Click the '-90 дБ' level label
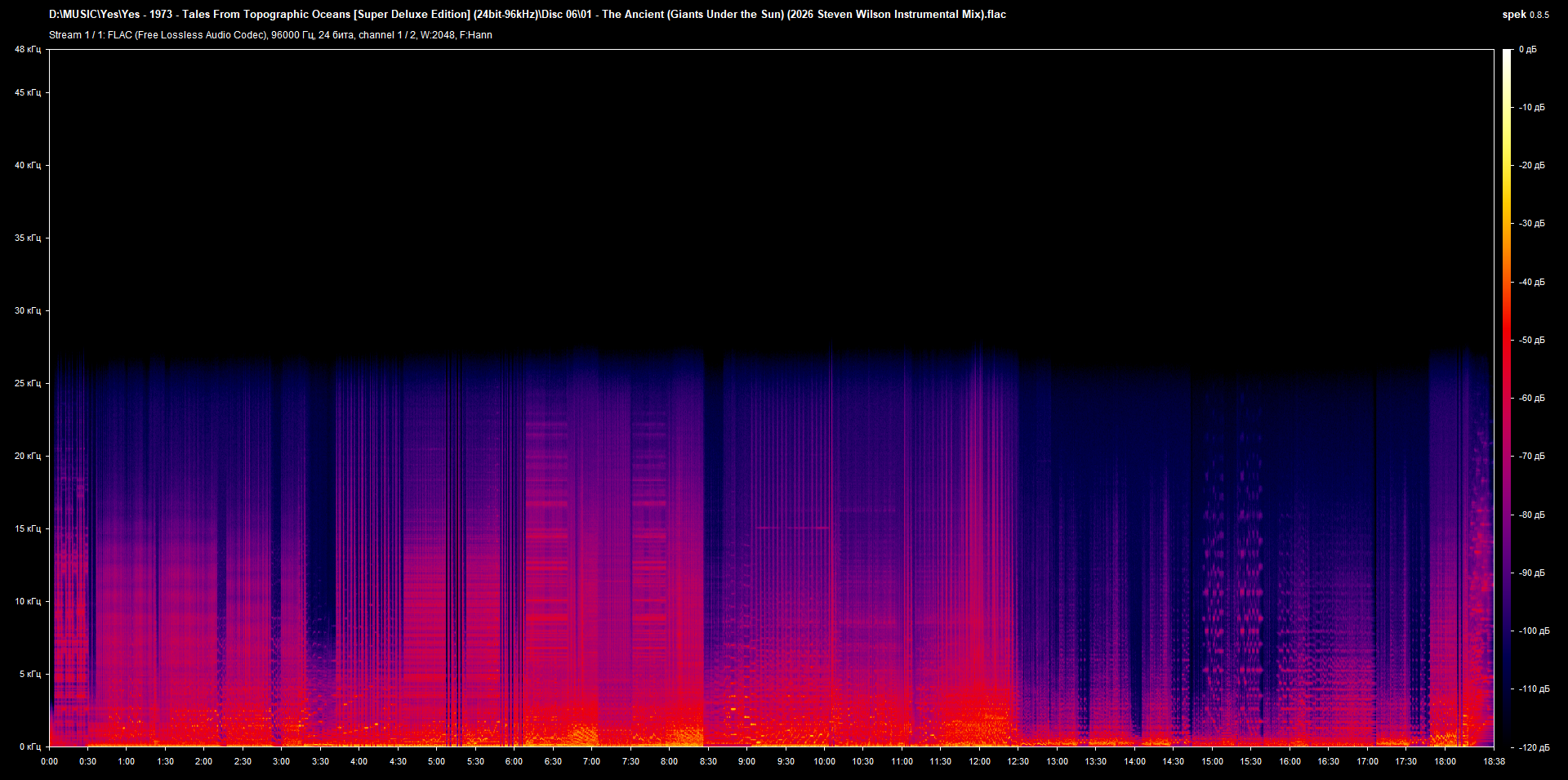This screenshot has height=780, width=1568. 1532,573
